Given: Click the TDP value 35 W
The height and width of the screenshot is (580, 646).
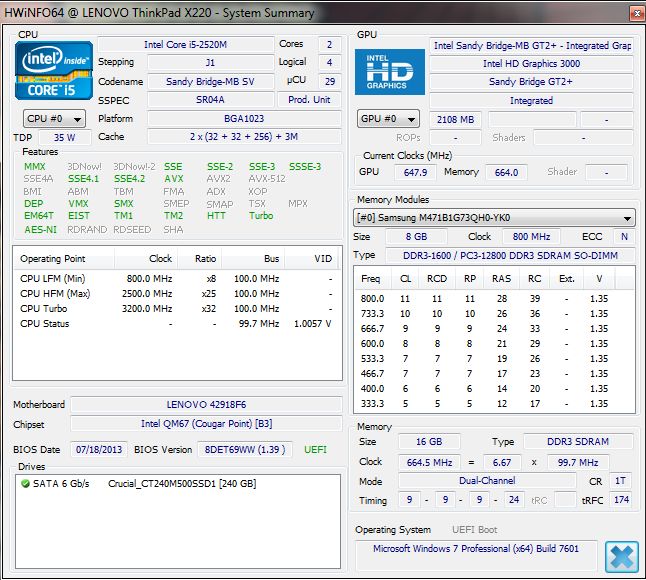Looking at the screenshot, I should [65, 138].
